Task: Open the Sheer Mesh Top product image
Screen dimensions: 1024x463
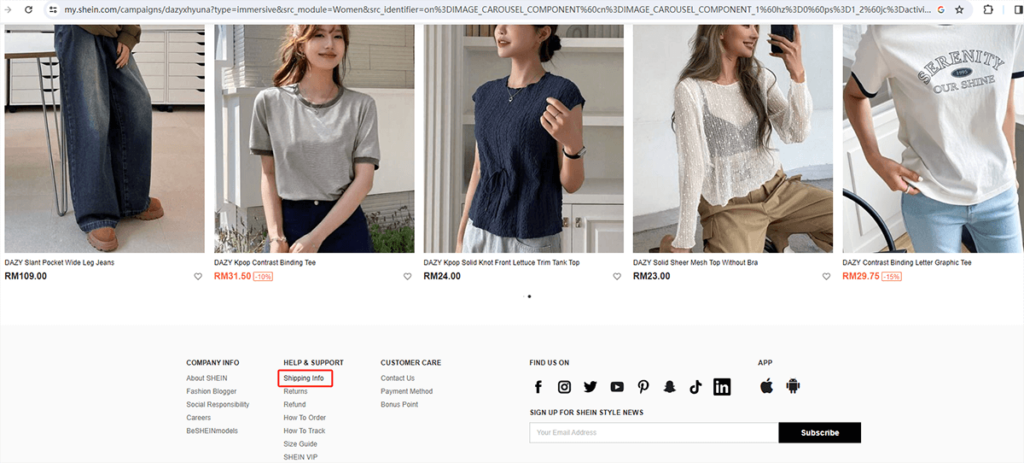Action: 732,138
